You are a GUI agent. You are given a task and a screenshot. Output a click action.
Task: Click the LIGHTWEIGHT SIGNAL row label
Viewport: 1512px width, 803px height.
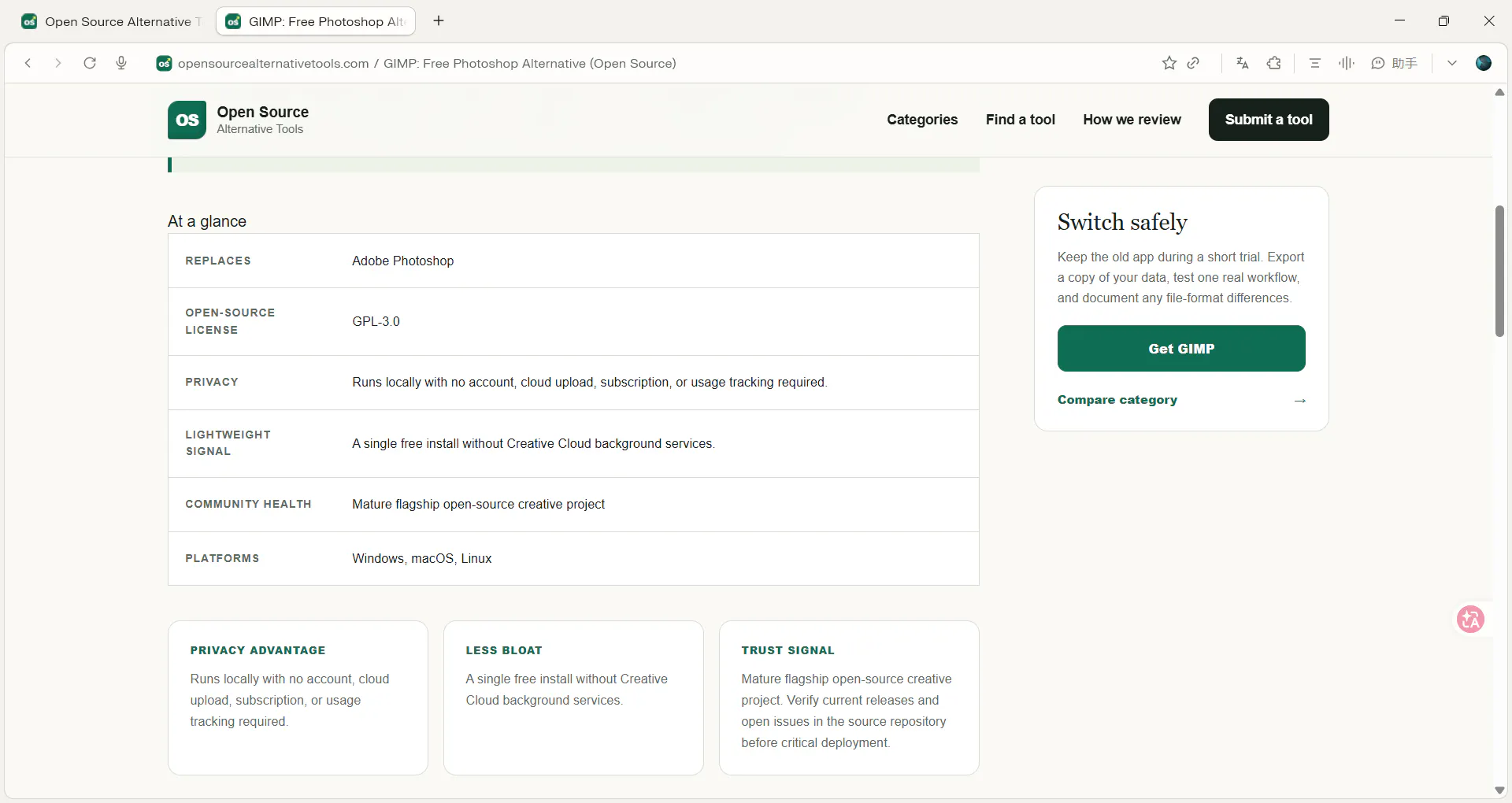pyautogui.click(x=228, y=443)
